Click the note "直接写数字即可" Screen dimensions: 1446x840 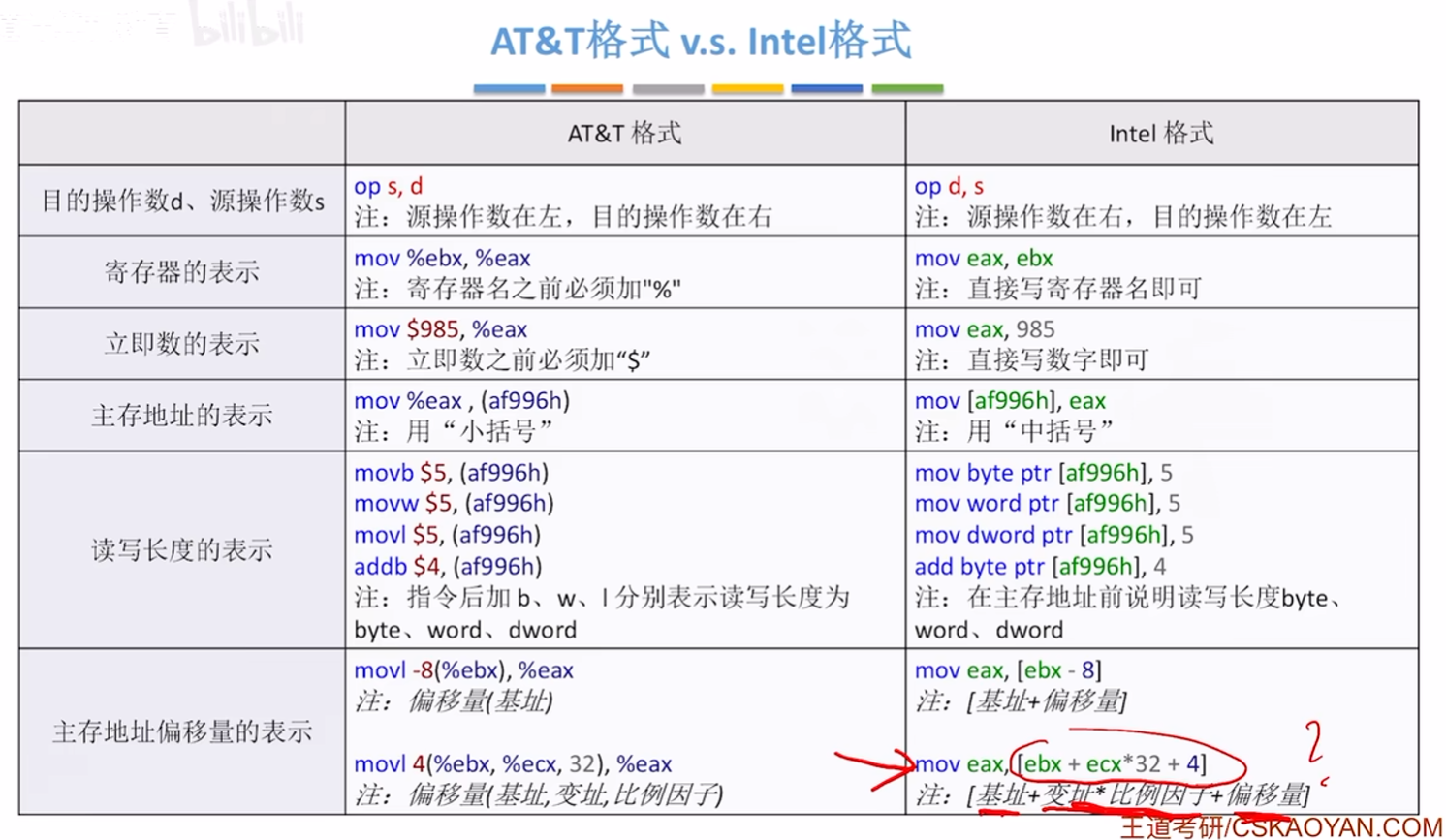[1057, 360]
